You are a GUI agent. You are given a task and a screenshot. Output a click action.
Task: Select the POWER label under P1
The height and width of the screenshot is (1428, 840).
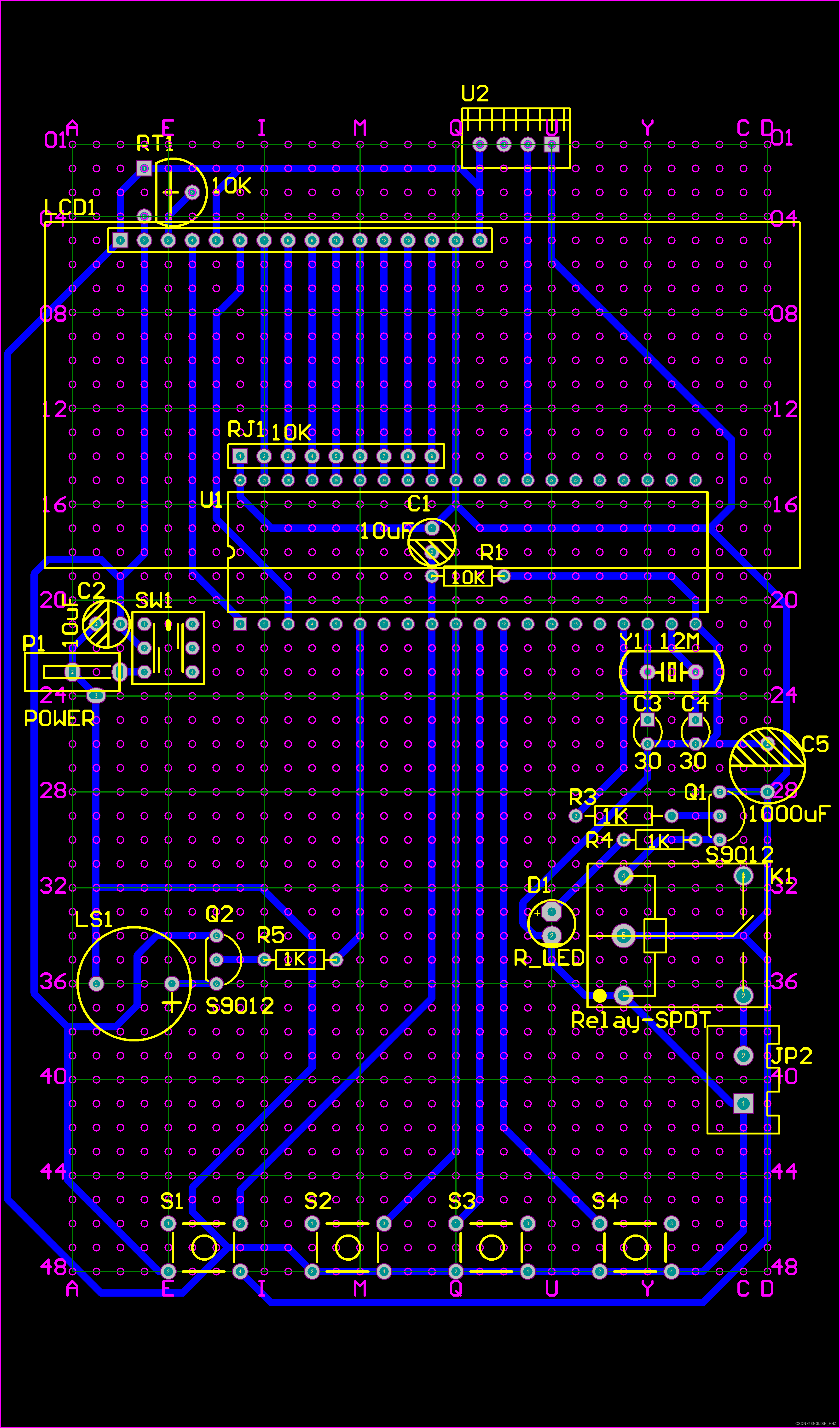coord(59,718)
